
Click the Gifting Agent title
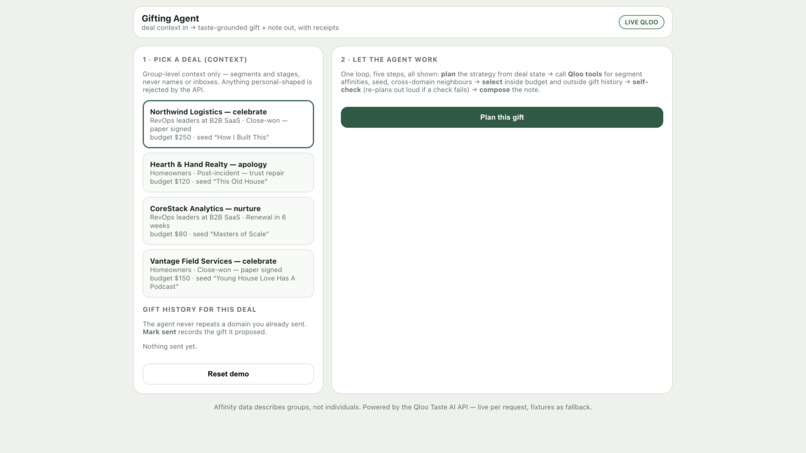coord(170,19)
